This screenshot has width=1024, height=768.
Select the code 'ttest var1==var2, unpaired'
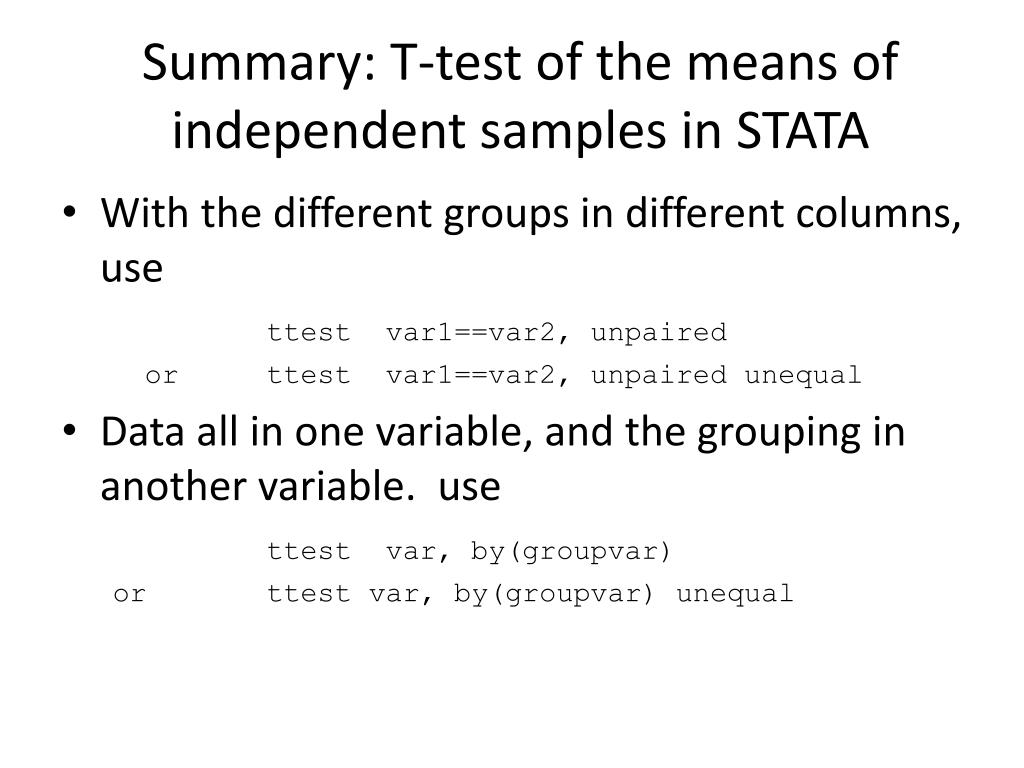point(497,333)
